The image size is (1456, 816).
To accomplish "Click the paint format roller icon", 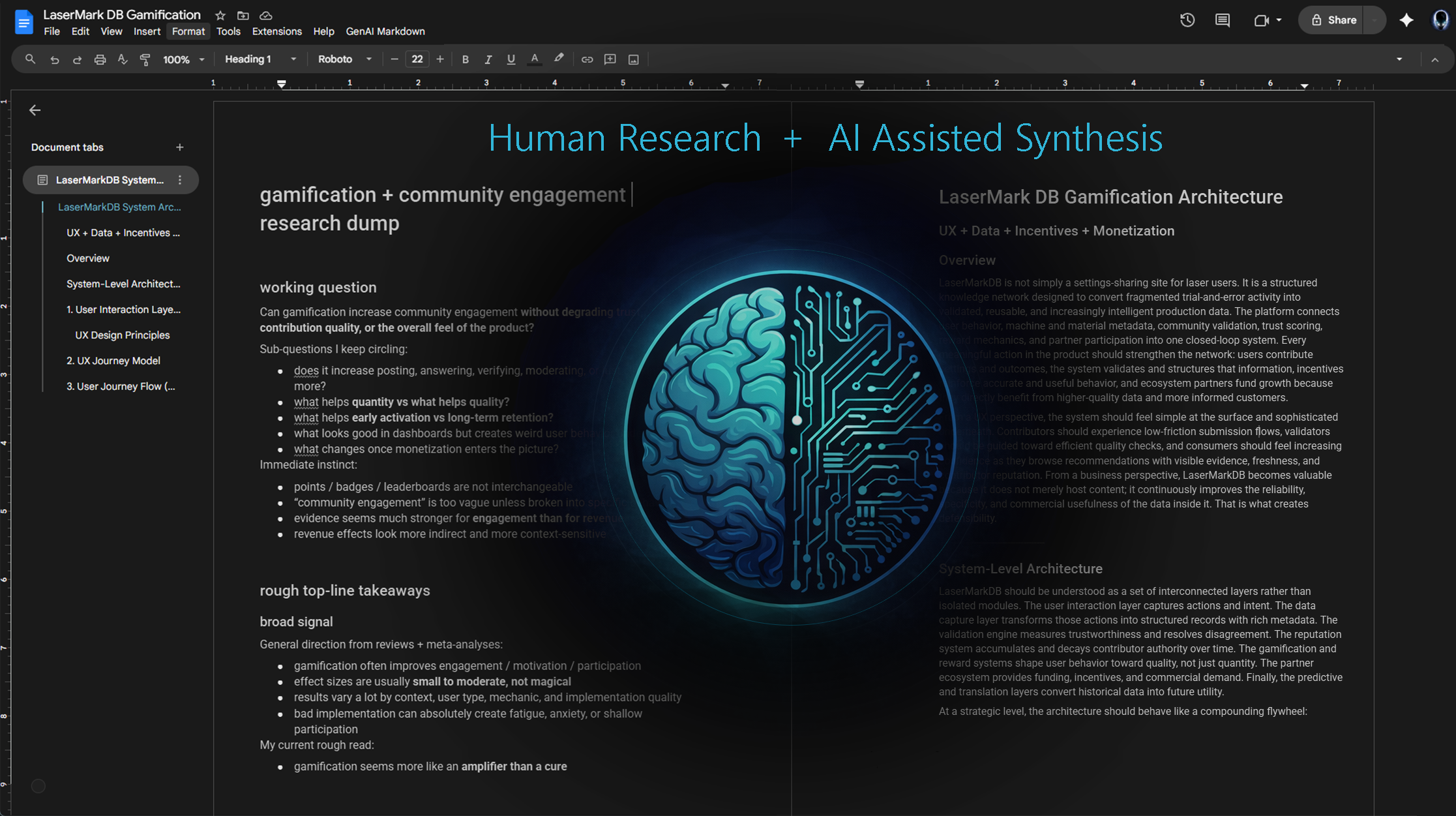I will 145,59.
